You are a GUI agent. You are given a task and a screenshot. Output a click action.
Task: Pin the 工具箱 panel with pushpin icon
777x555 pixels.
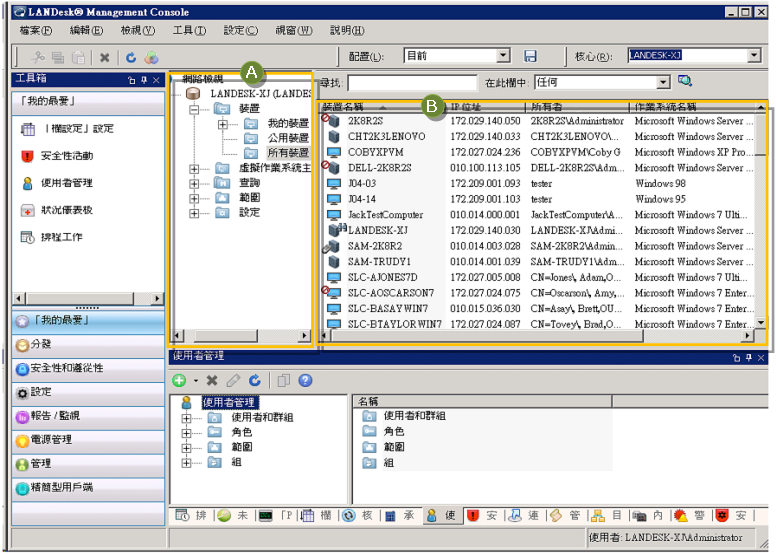(x=144, y=80)
